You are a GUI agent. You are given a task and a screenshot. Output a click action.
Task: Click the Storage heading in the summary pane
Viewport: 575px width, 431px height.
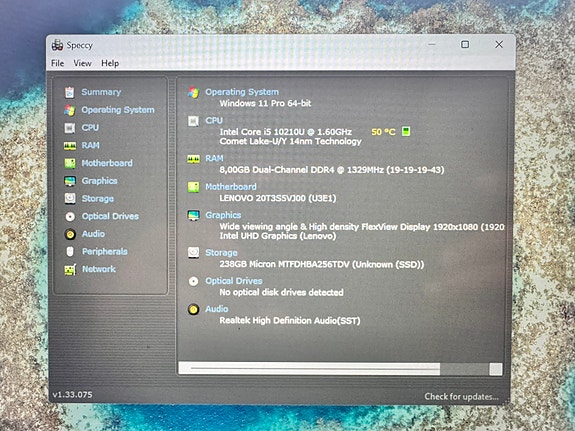pos(221,253)
